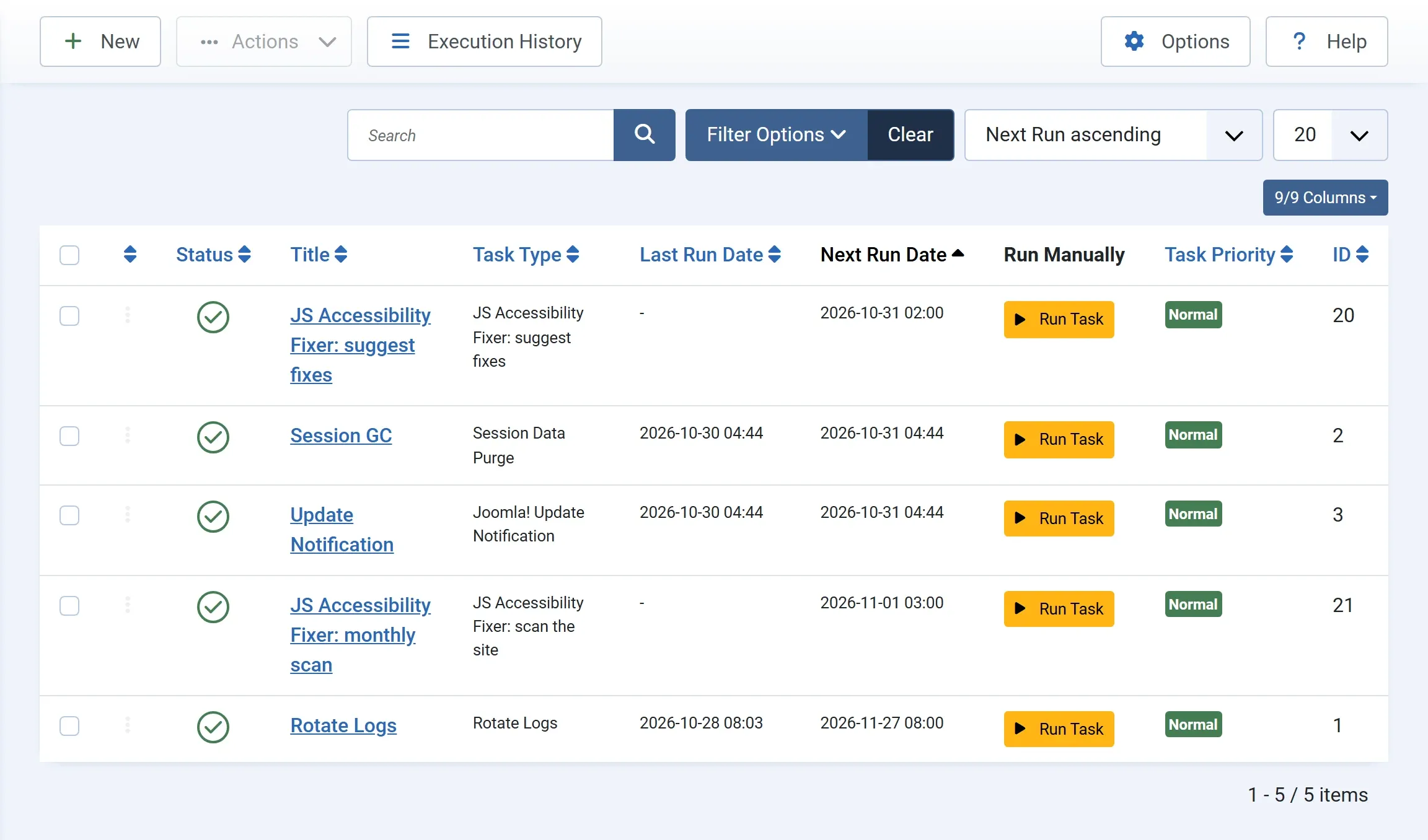The height and width of the screenshot is (840, 1428).
Task: Toggle status icon for JS Accessibility Fixer: suggest fixes
Action: point(213,317)
